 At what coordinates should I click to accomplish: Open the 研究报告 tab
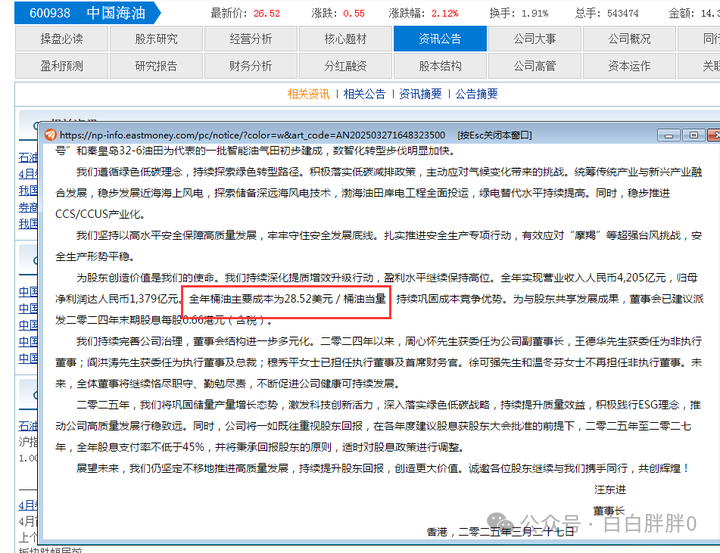coord(156,66)
